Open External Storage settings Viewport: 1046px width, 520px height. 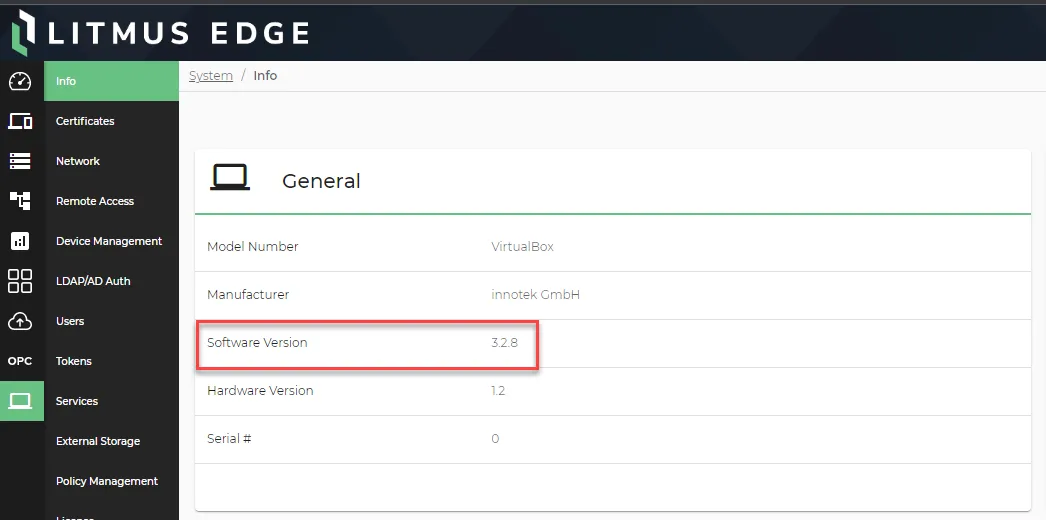coord(98,441)
